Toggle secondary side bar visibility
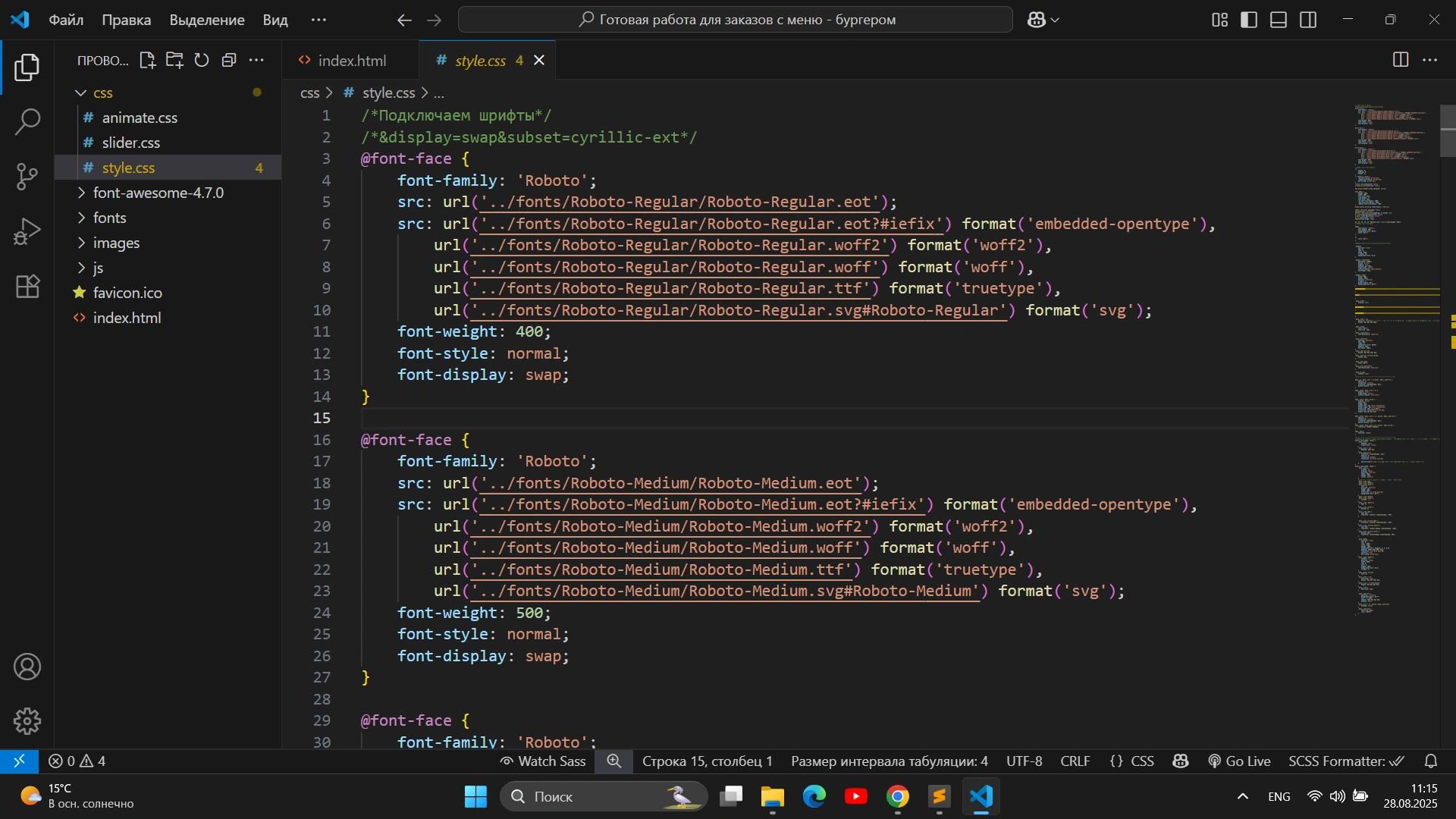The height and width of the screenshot is (819, 1456). [1308, 20]
